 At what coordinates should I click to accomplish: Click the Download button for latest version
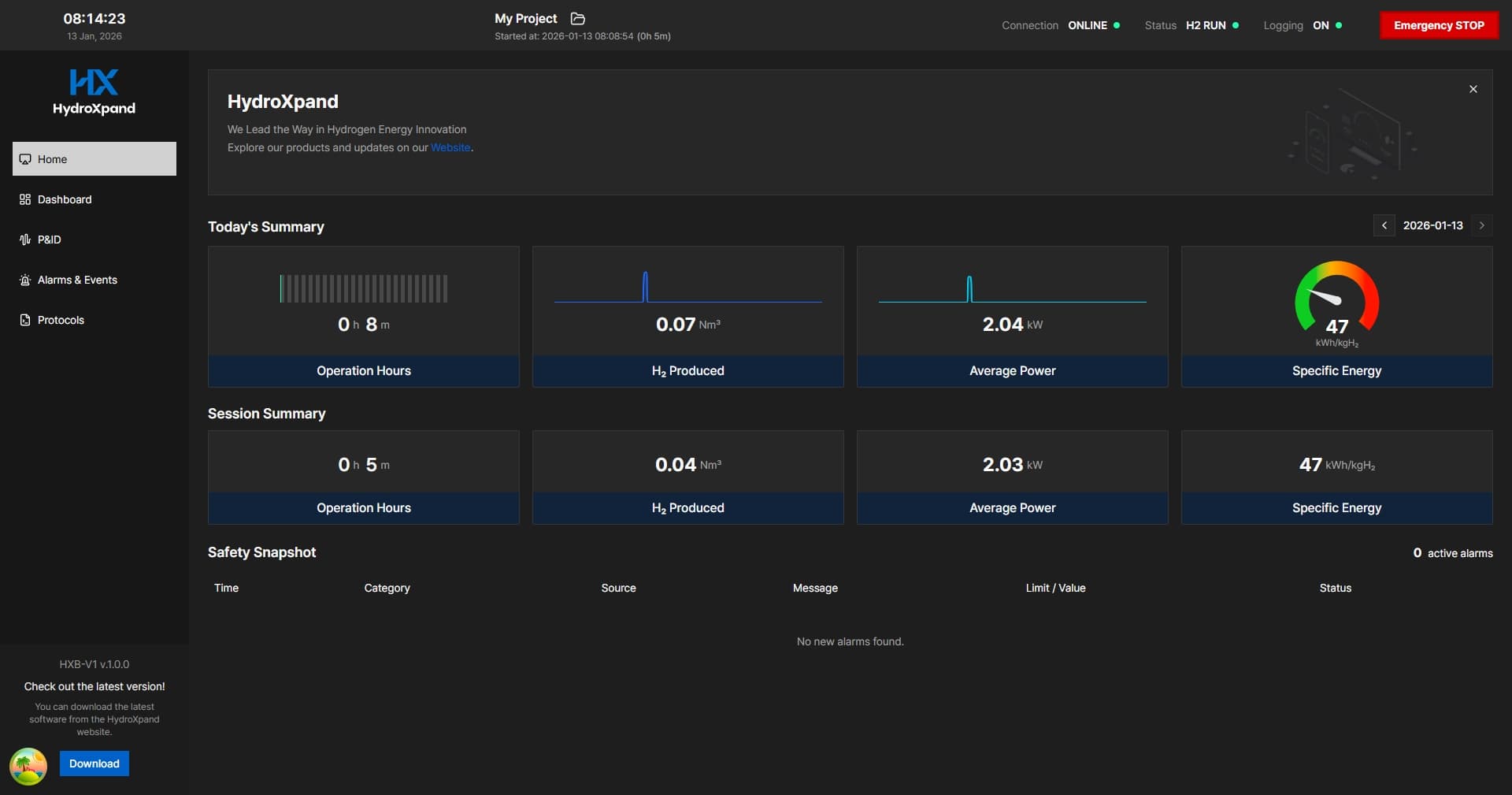(94, 763)
